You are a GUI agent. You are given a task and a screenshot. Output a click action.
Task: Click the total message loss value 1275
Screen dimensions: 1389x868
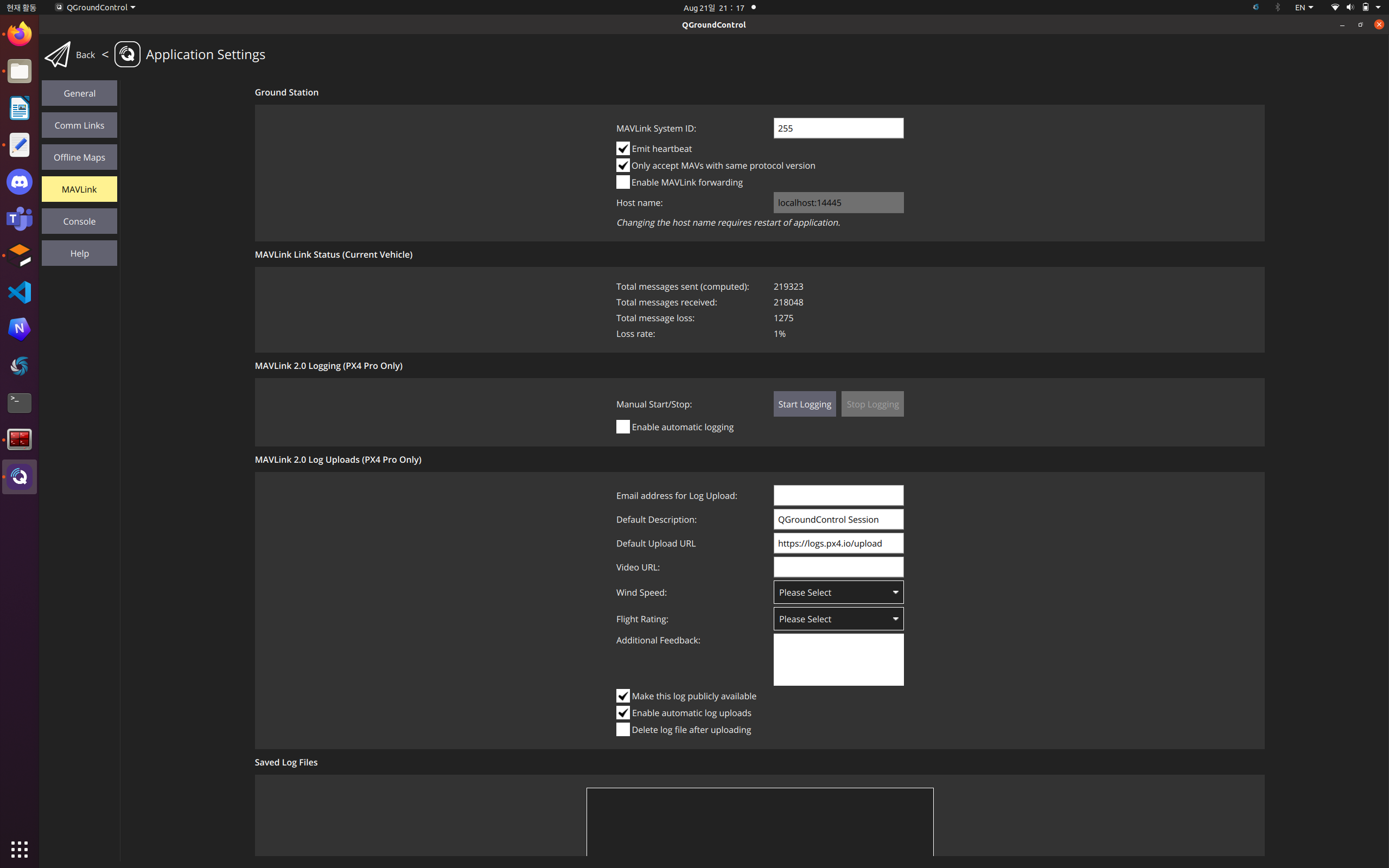[x=783, y=318]
